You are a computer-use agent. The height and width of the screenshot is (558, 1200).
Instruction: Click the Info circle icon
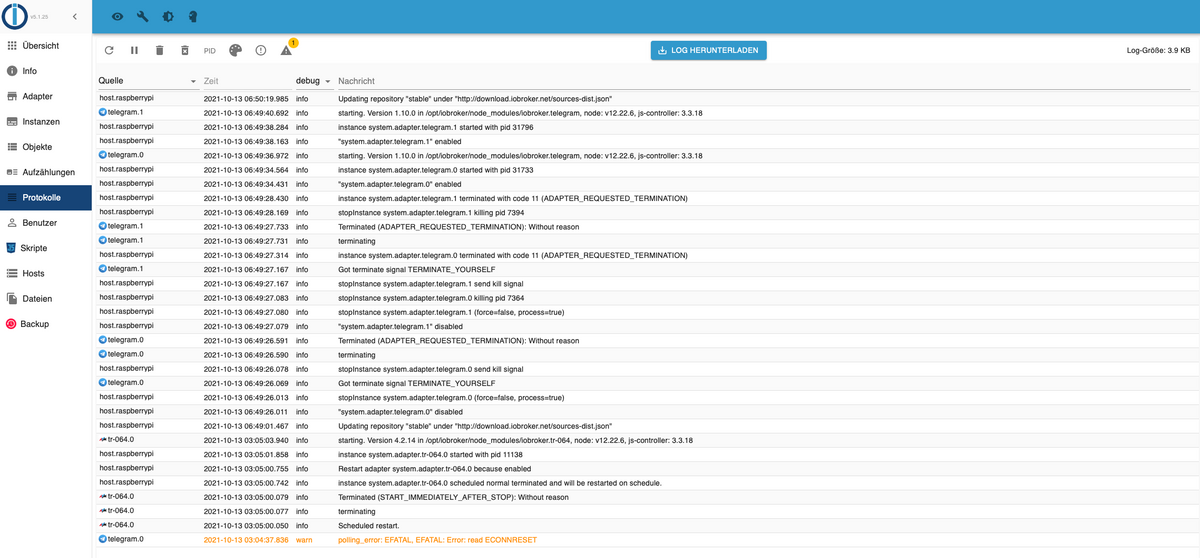pyautogui.click(x=12, y=71)
